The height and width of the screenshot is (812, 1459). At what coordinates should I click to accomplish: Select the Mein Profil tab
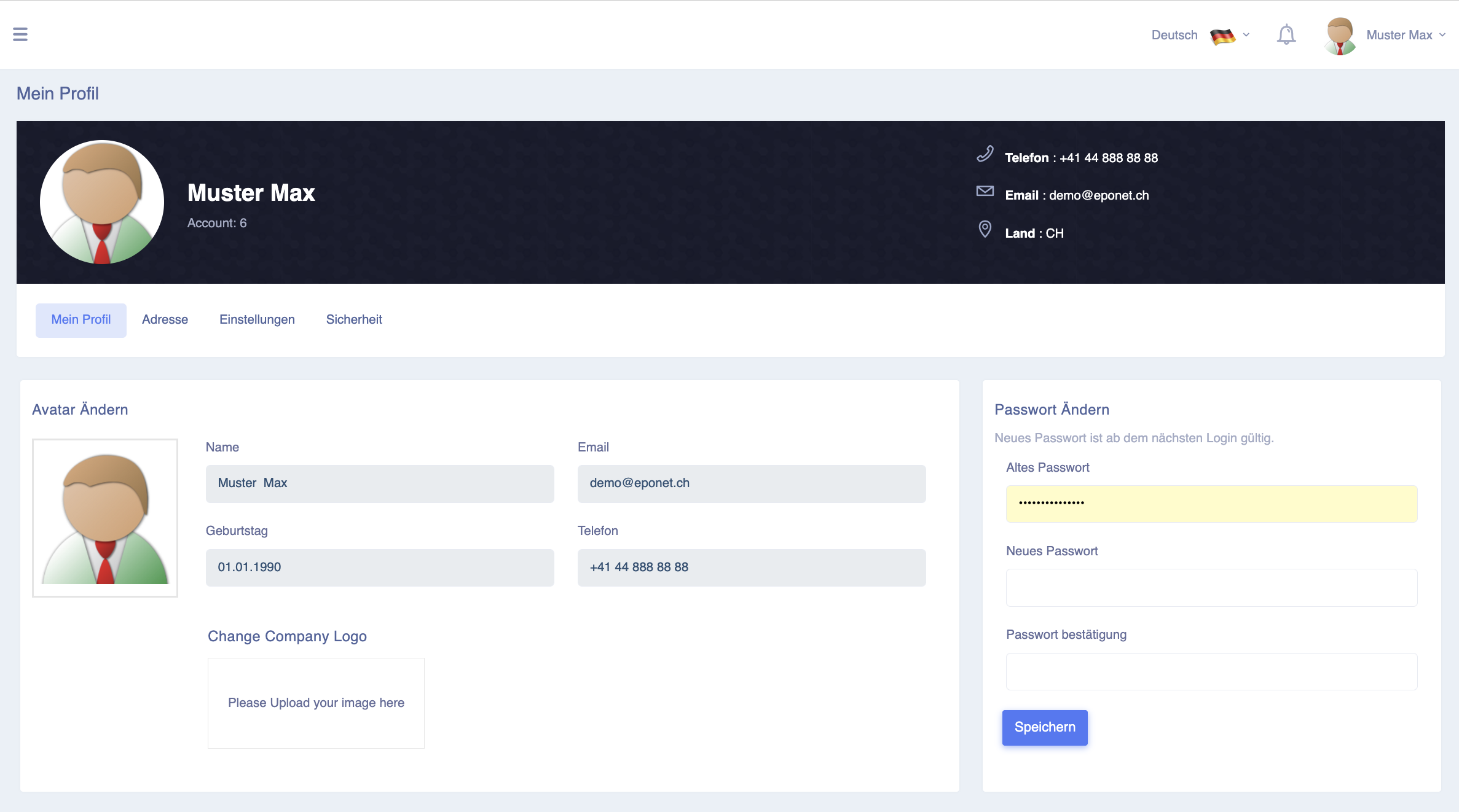[81, 320]
